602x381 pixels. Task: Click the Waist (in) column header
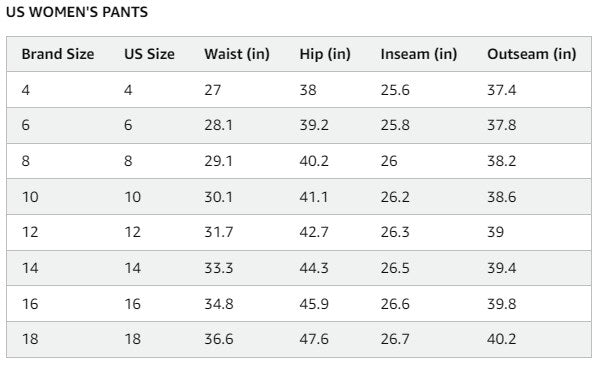pyautogui.click(x=237, y=54)
